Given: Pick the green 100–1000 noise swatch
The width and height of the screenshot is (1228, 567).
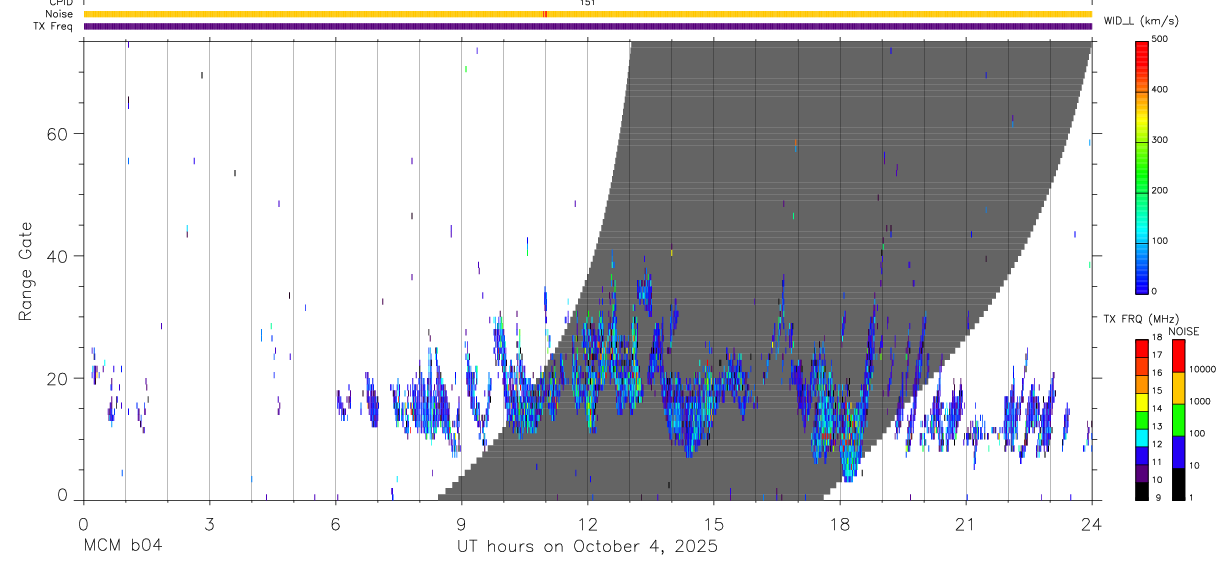Looking at the screenshot, I should click(1178, 420).
